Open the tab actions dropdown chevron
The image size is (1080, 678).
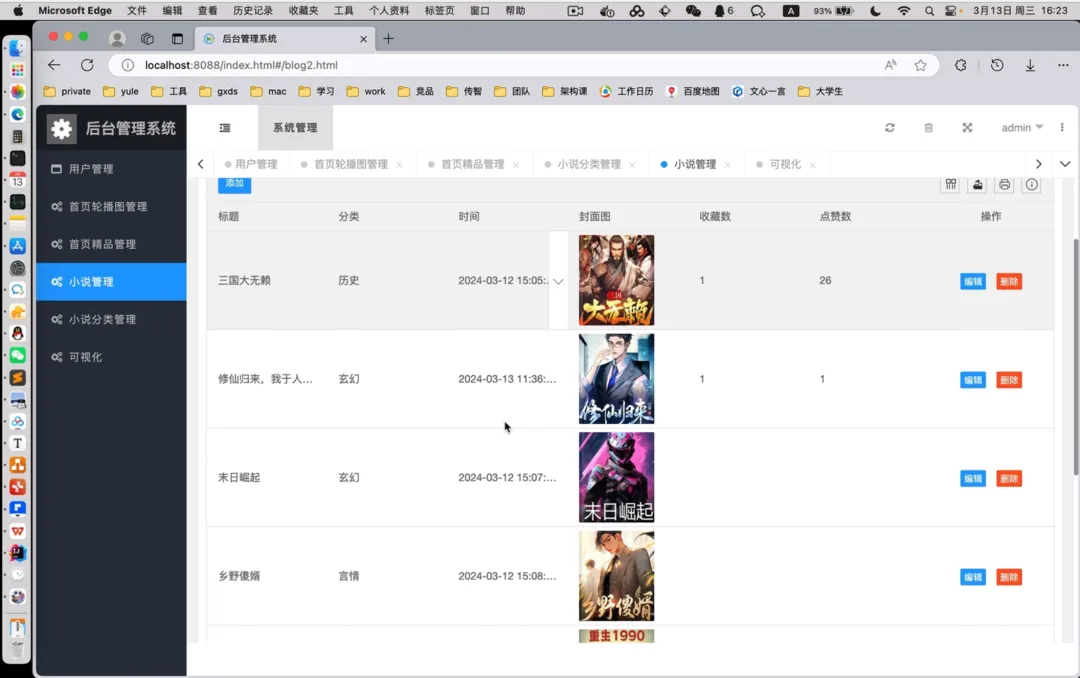tap(1065, 164)
